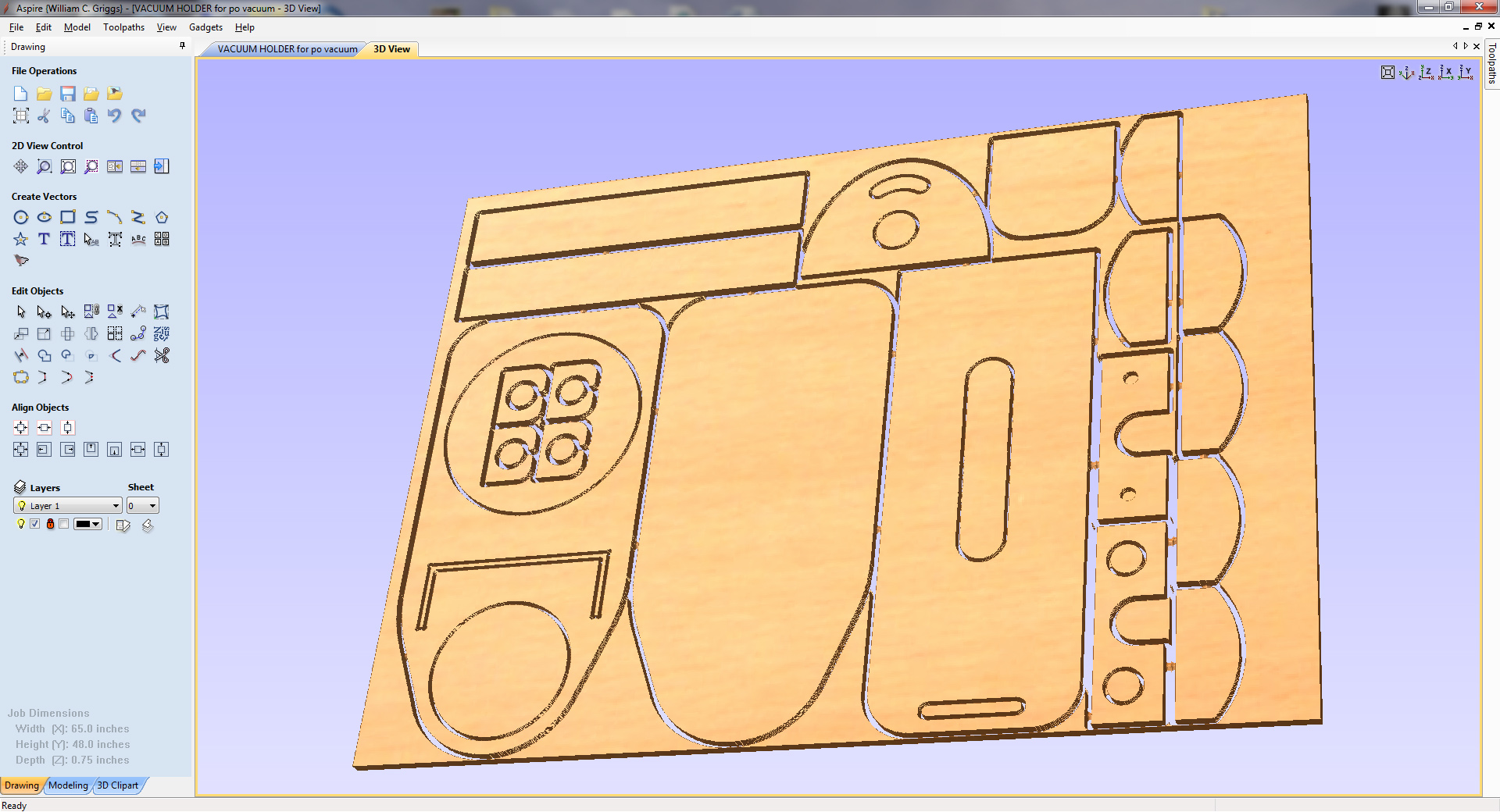Toggle the layer visible checkbox

point(34,524)
